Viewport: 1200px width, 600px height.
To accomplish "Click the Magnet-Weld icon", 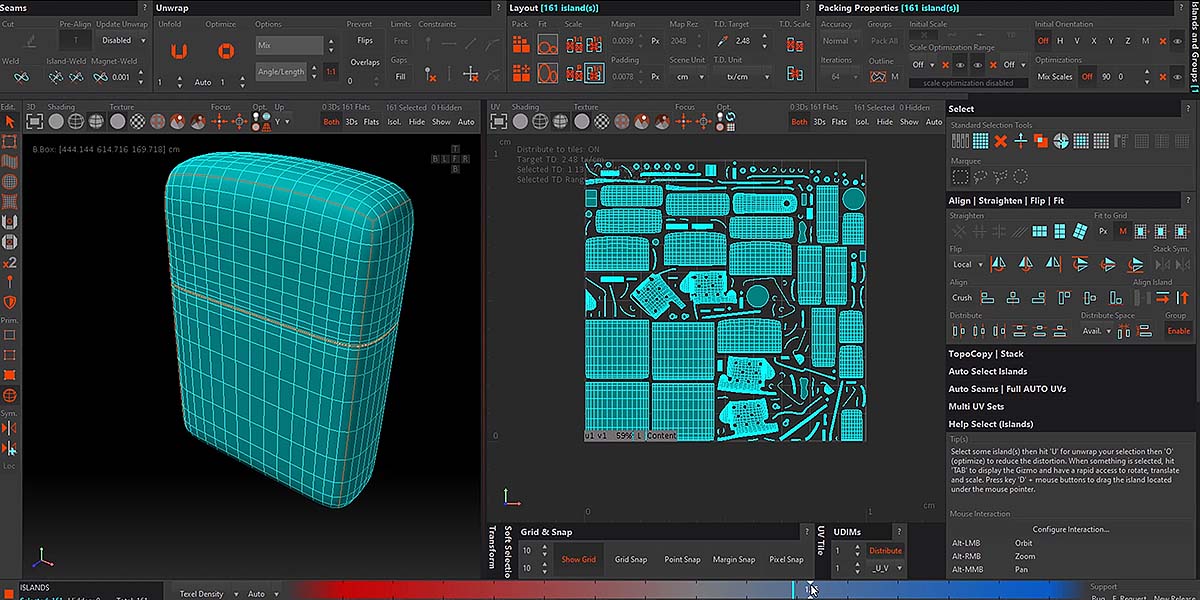I will (99, 77).
